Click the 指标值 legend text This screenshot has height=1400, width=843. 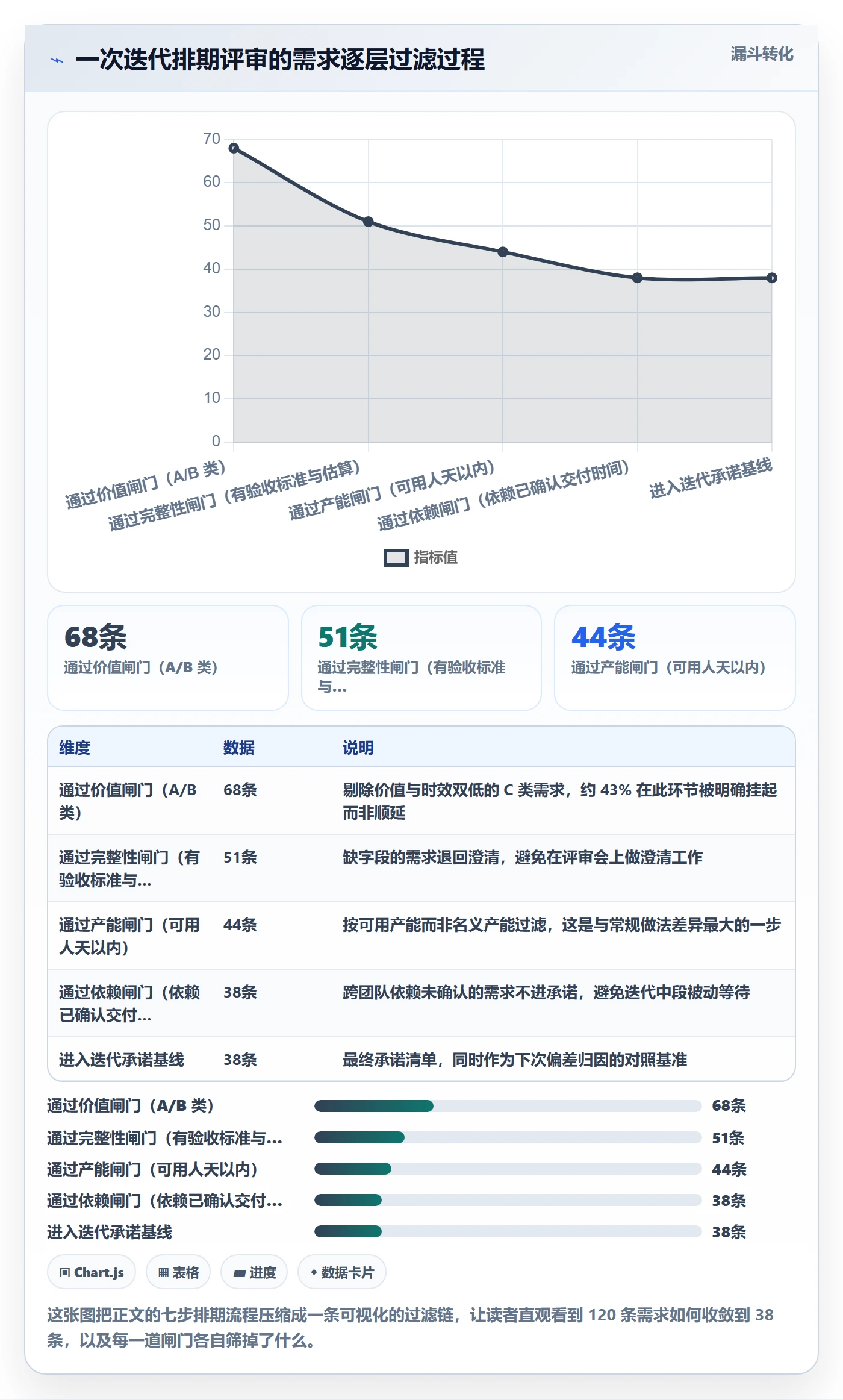436,558
